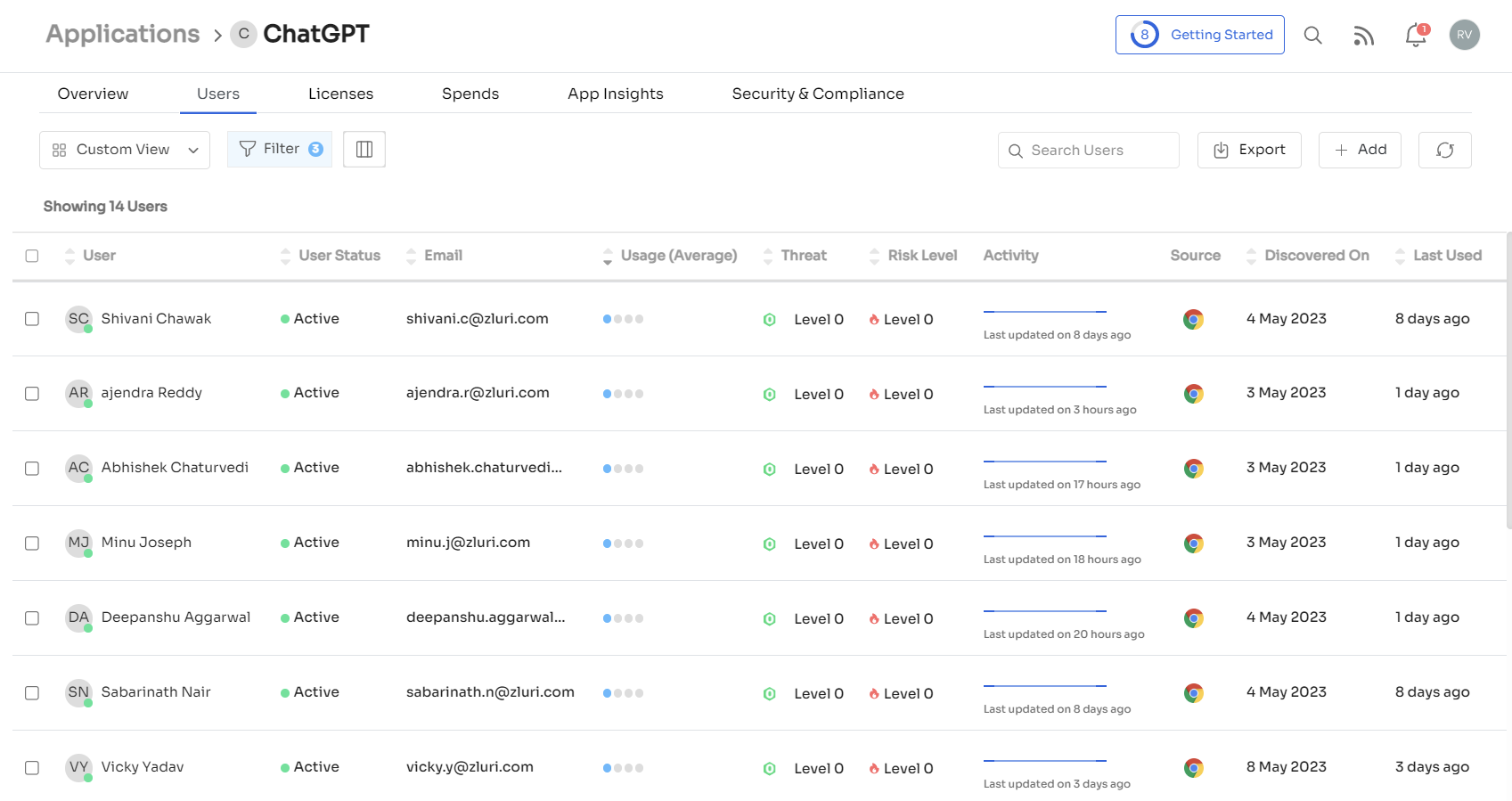Open notifications bell icon
The image size is (1512, 801).
tap(1416, 35)
